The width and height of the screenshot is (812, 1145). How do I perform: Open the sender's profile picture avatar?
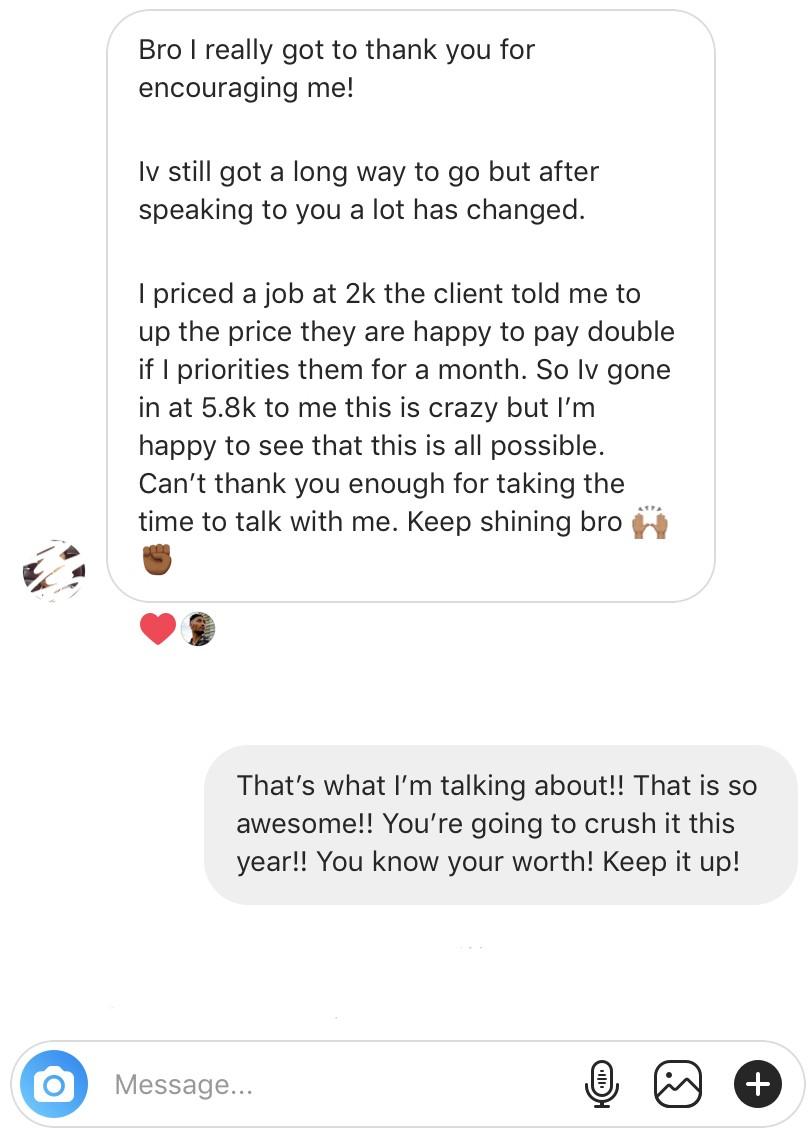pos(54,571)
